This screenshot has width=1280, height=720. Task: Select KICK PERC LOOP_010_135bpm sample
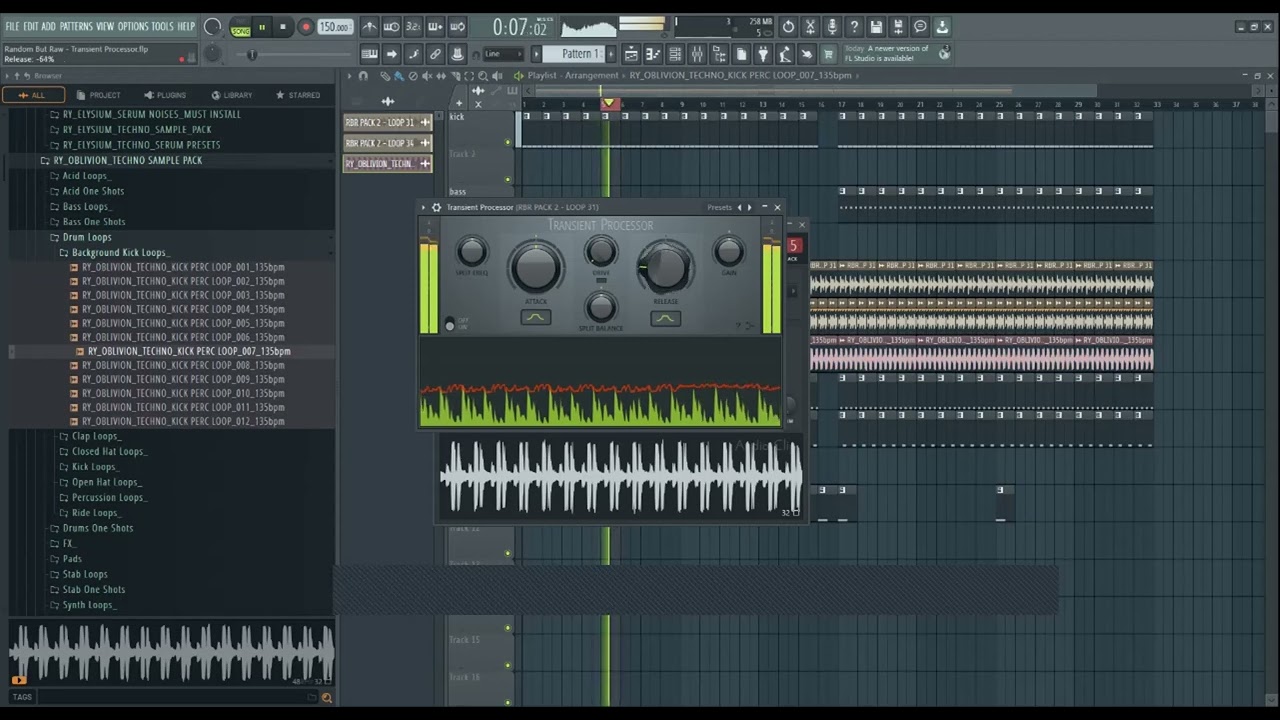182,393
